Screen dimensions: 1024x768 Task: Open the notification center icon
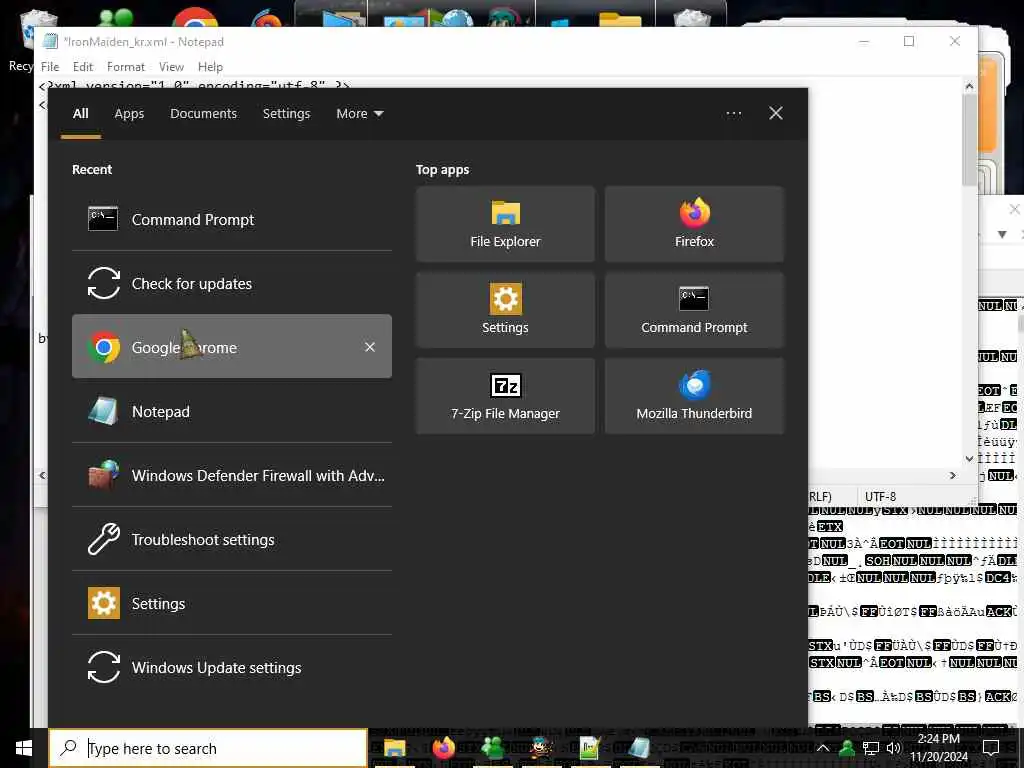991,748
